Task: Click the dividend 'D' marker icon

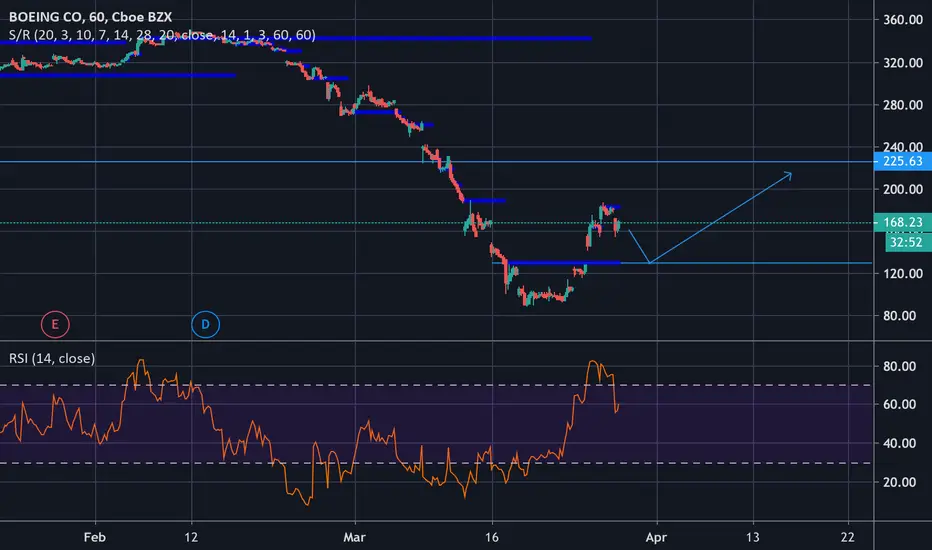Action: click(206, 325)
